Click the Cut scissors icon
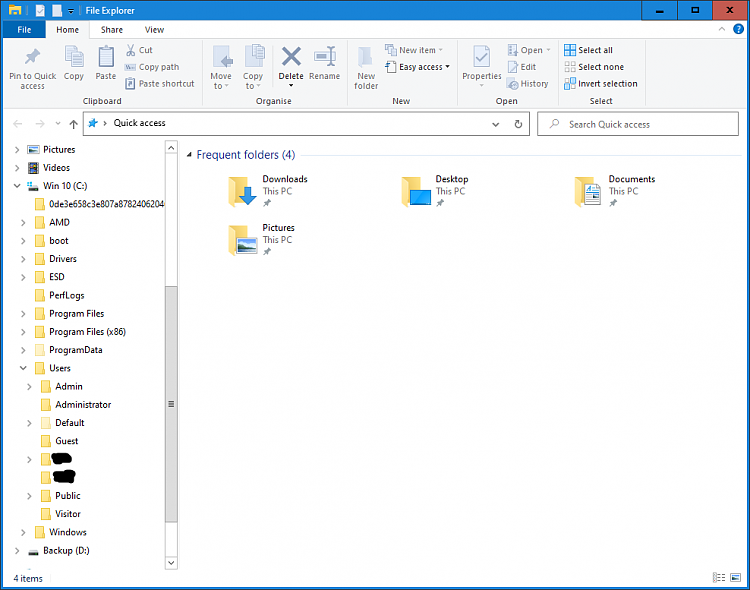This screenshot has height=590, width=750. point(130,50)
